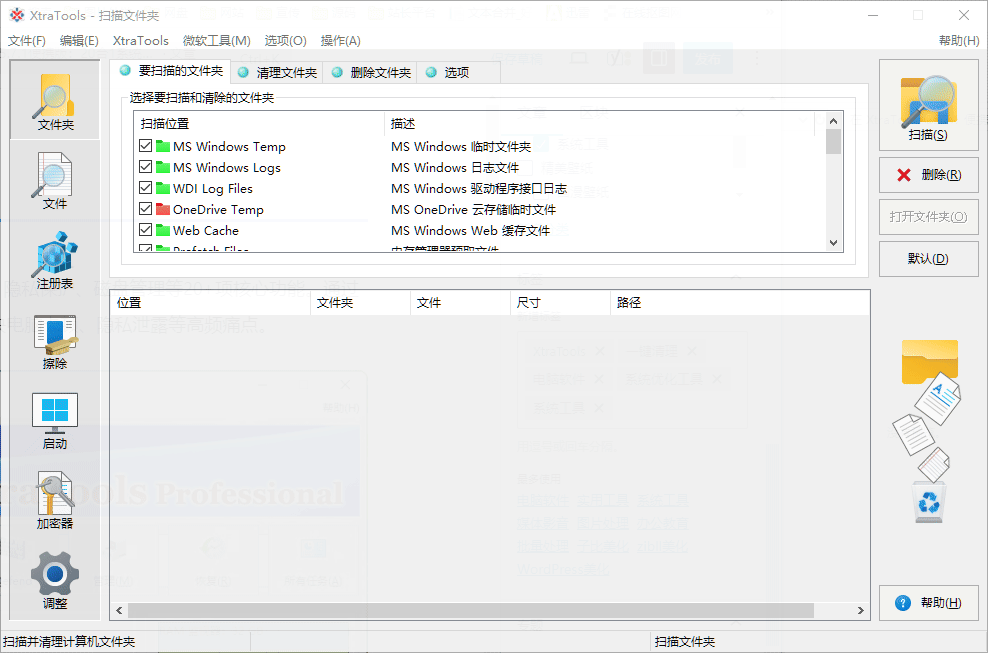Click the green folder icon for MS Windows Logs
The width and height of the screenshot is (988, 653).
tap(163, 167)
